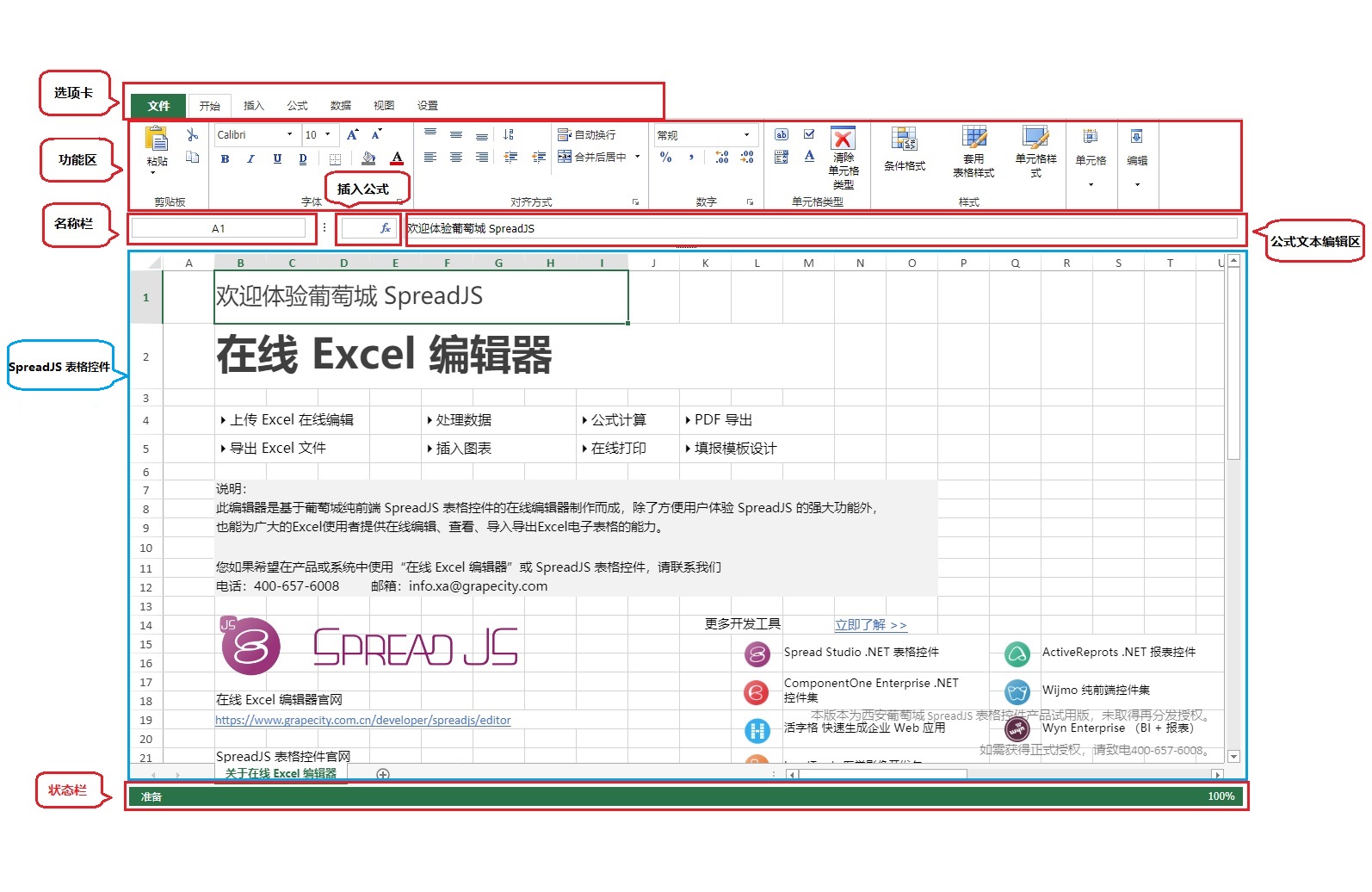Toggle bold formatting

(x=225, y=158)
